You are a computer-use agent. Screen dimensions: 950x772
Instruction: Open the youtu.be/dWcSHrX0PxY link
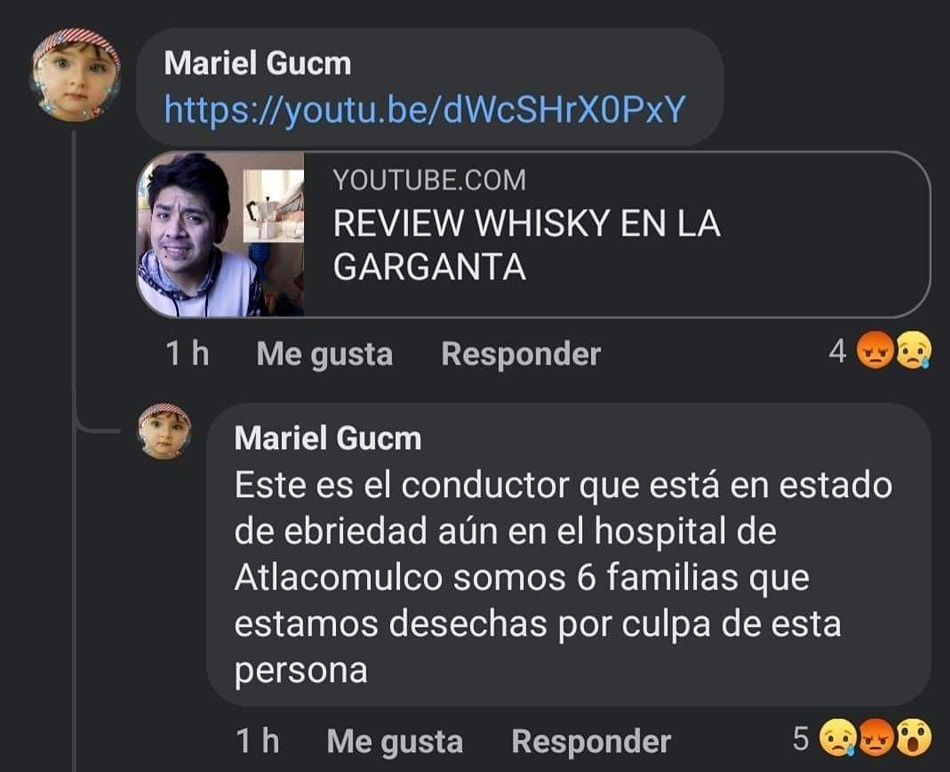pyautogui.click(x=425, y=110)
